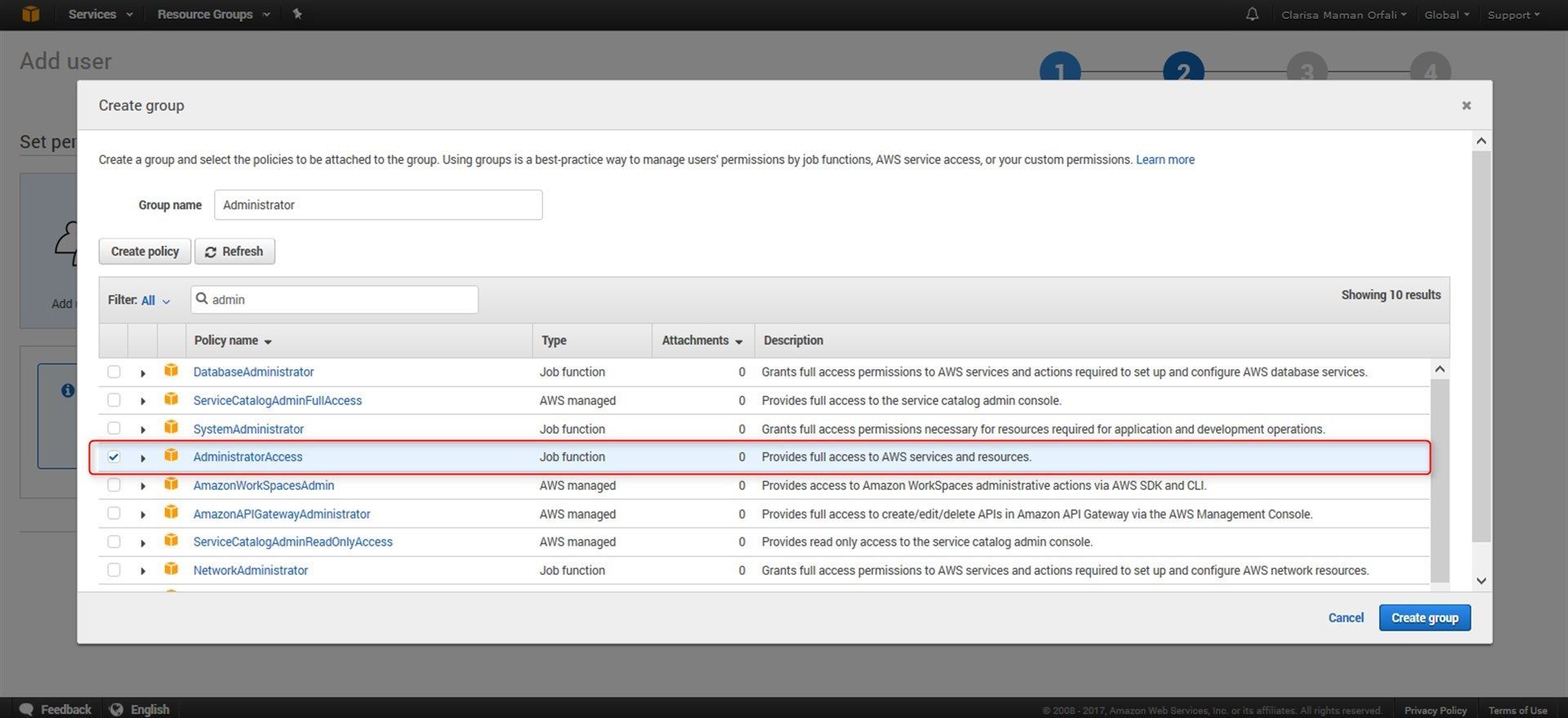This screenshot has height=718, width=1568.
Task: Click the search magnifier icon in filter box
Action: coord(202,299)
